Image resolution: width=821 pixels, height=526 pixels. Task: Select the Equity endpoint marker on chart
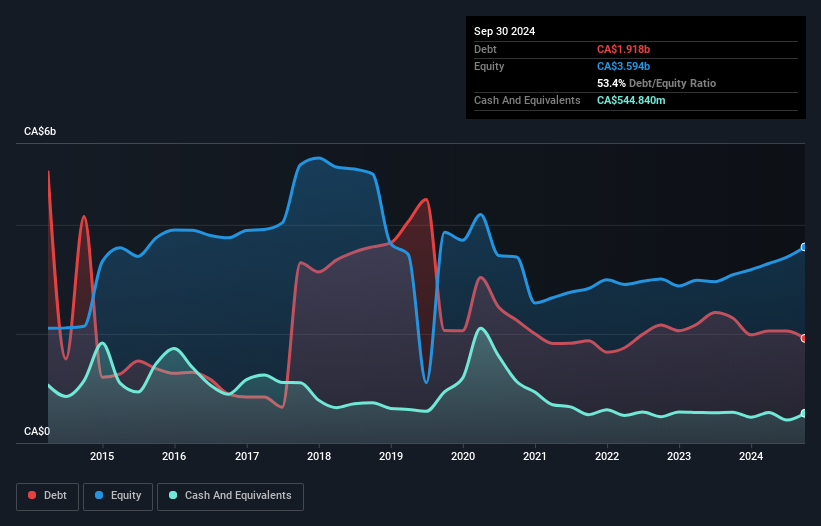[x=804, y=247]
